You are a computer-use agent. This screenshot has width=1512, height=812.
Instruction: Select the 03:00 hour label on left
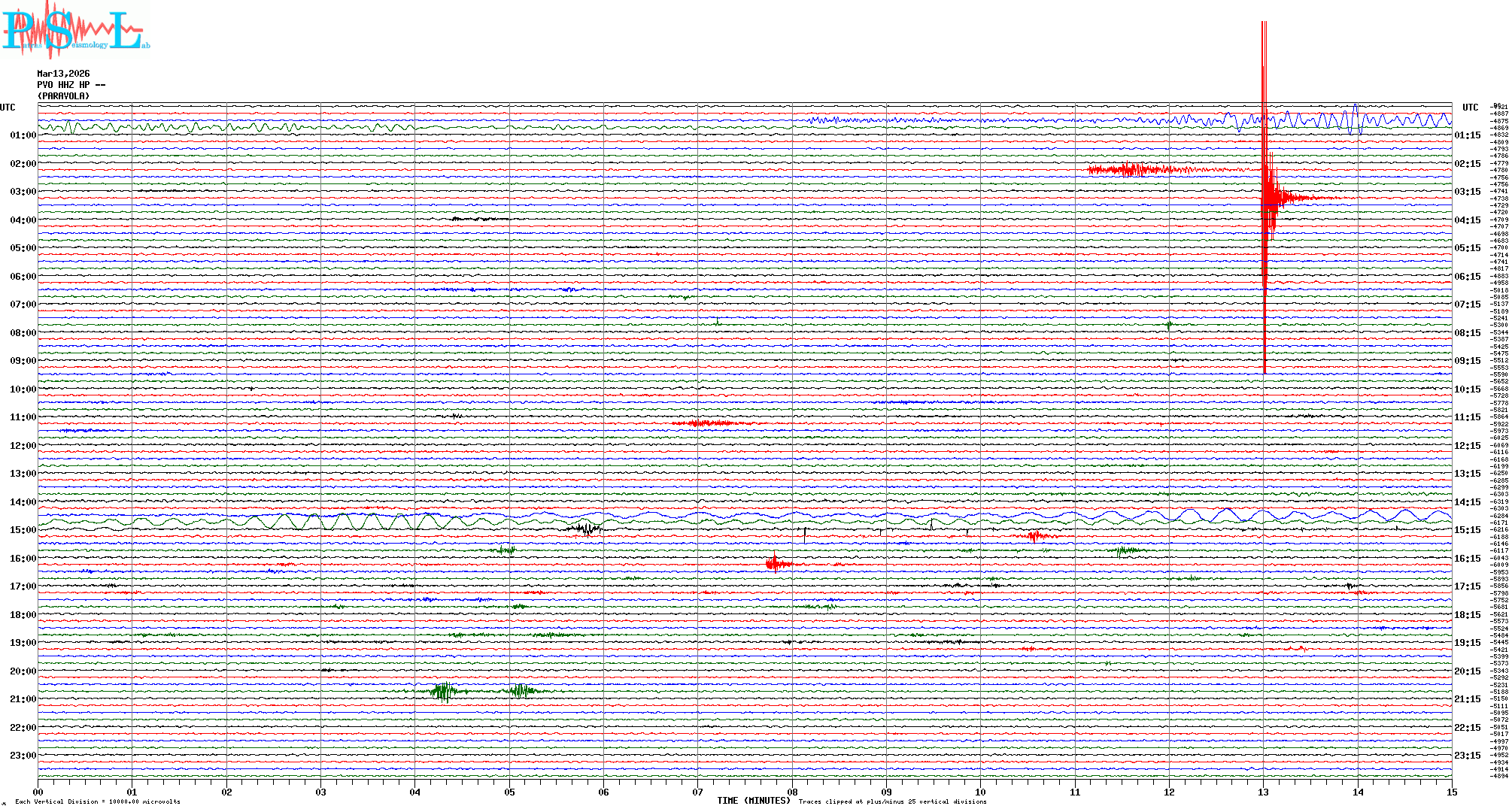click(23, 192)
